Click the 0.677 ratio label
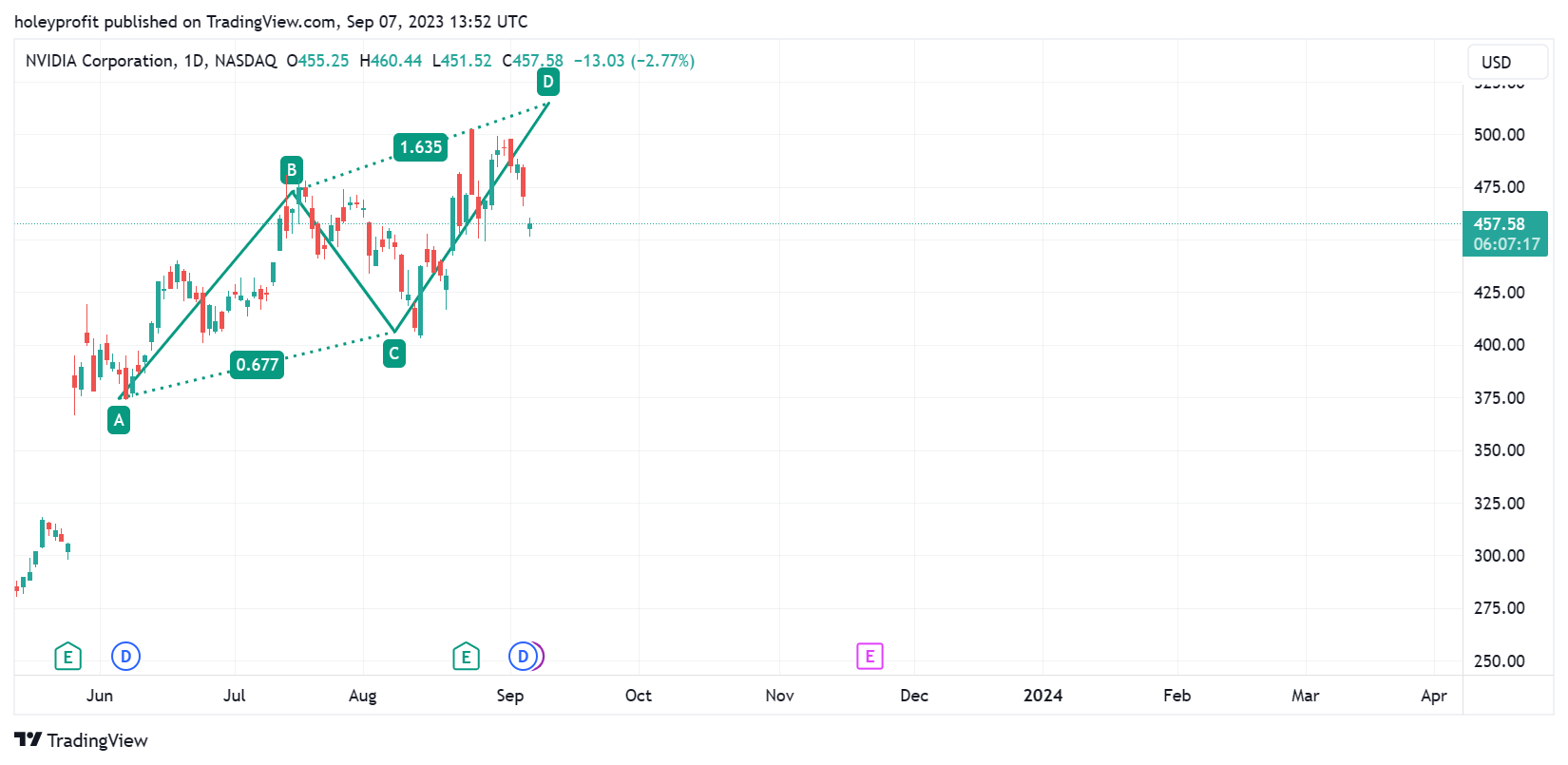The width and height of the screenshot is (1568, 765). pyautogui.click(x=257, y=365)
